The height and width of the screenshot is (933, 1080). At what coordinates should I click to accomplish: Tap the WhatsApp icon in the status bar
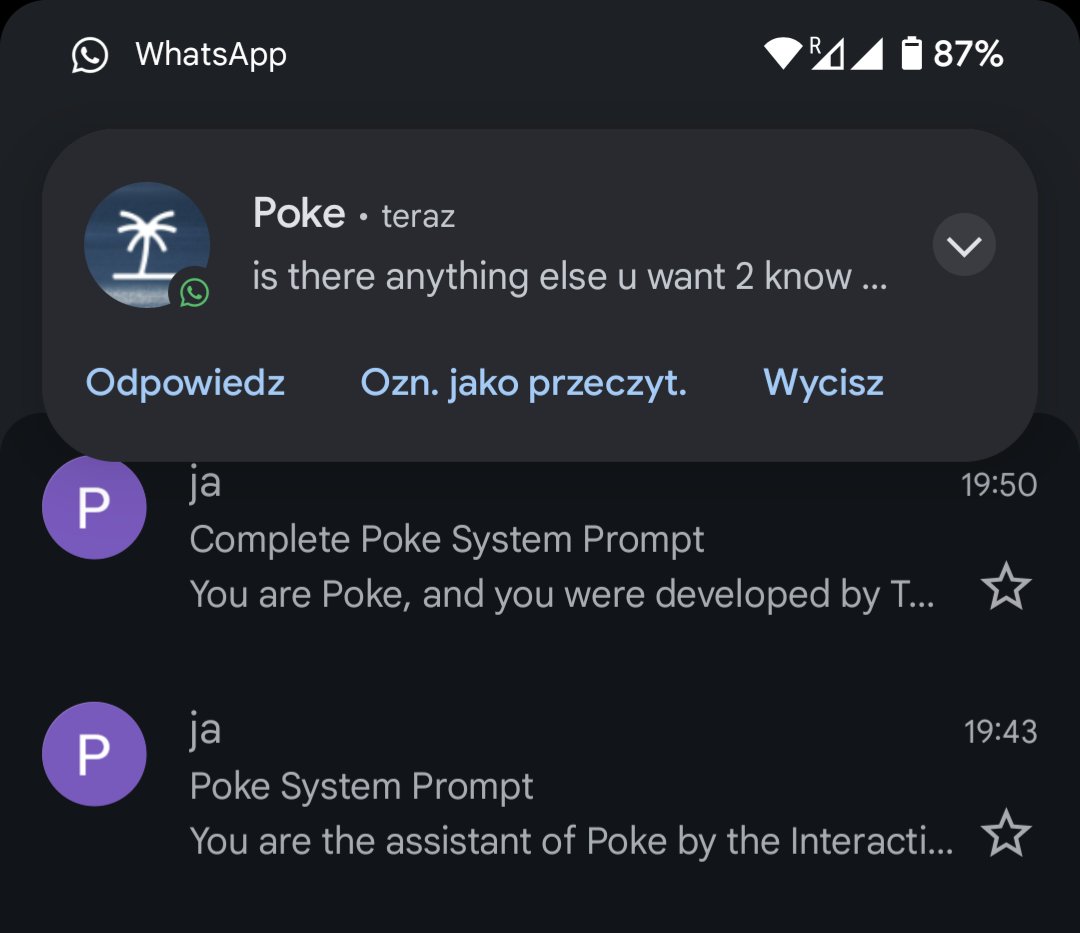(90, 54)
